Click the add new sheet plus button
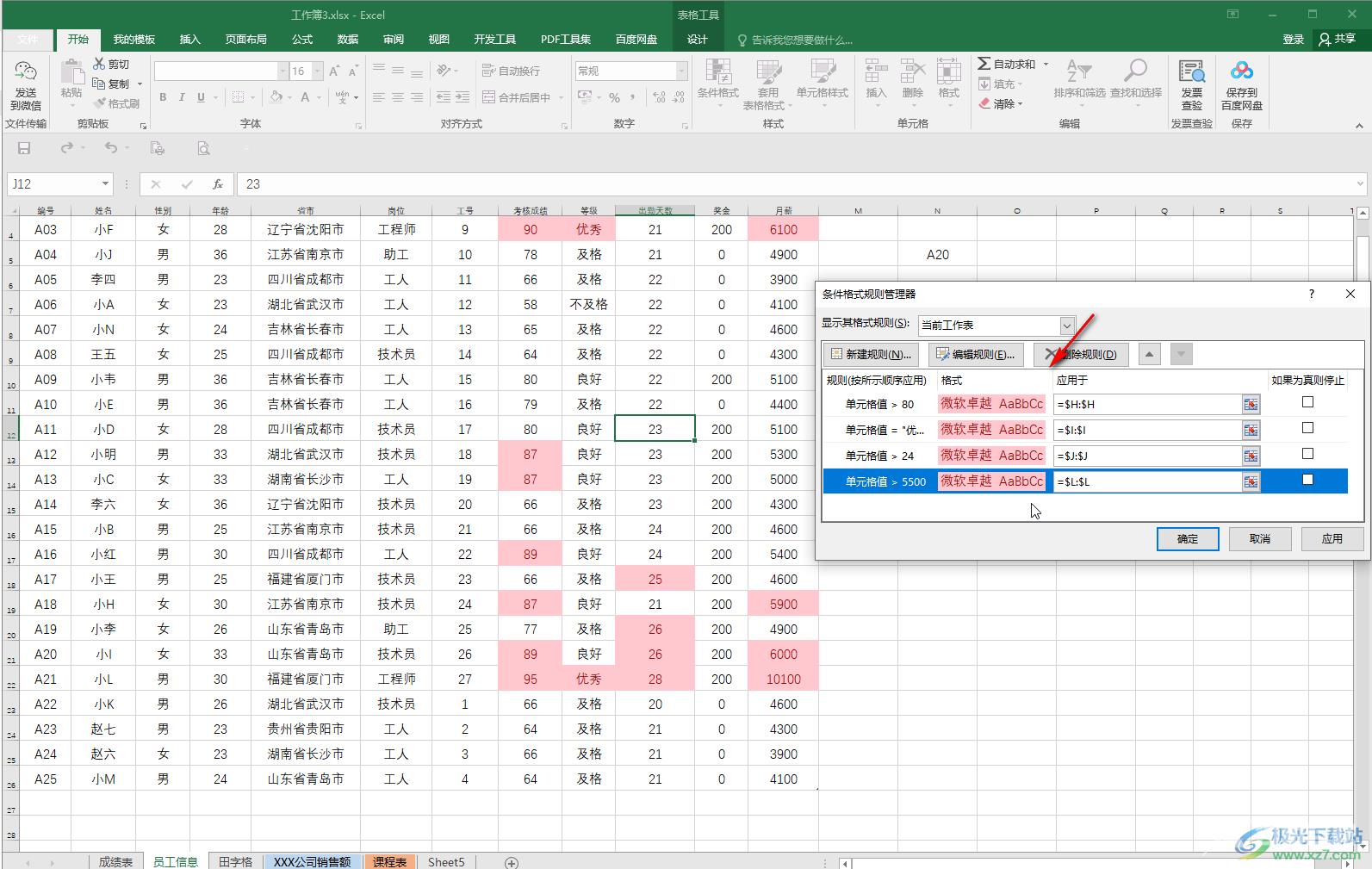This screenshot has width=1372, height=869. [511, 862]
